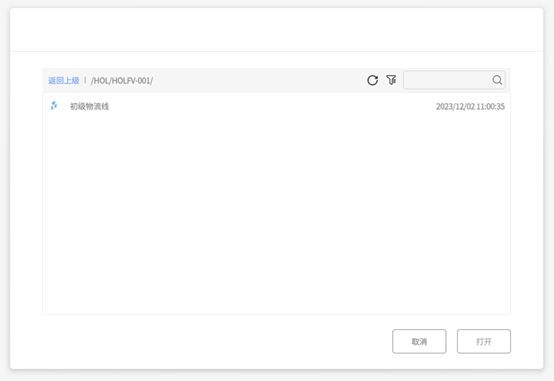Click the 2023/12/02 11:00:35 timestamp

[470, 106]
